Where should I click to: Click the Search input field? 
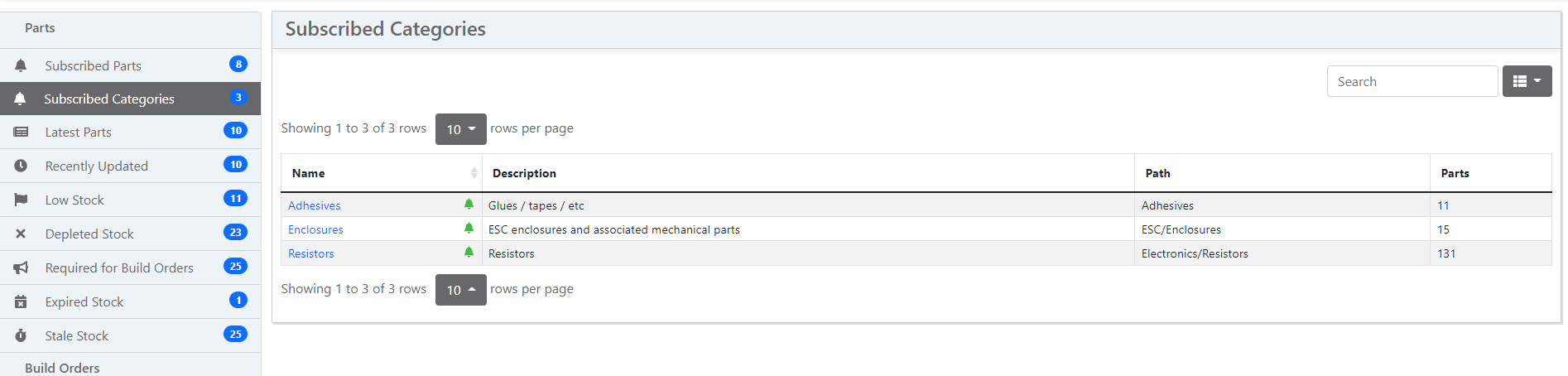1412,81
